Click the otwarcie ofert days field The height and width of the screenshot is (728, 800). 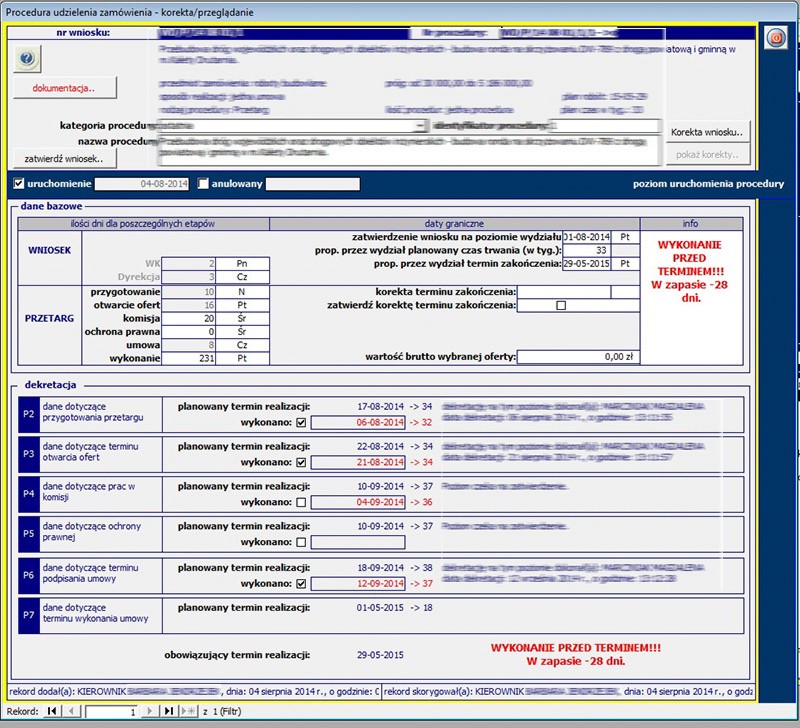[188, 305]
